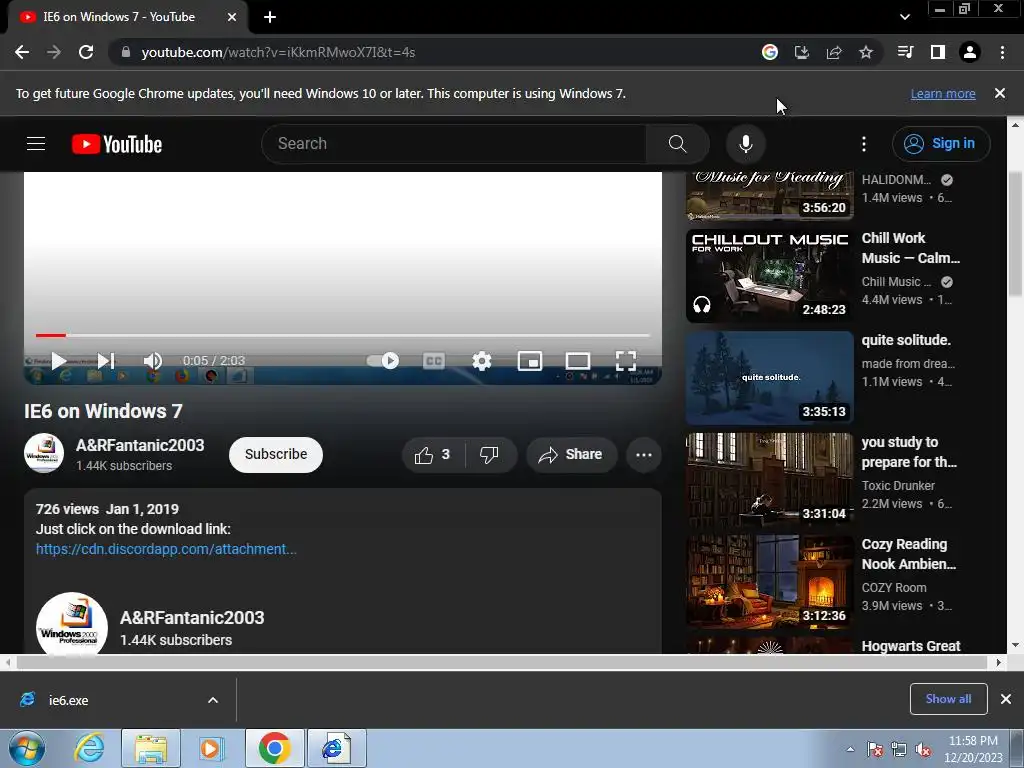This screenshot has height=768, width=1024.
Task: Expand the tab search chevron
Action: [x=904, y=17]
